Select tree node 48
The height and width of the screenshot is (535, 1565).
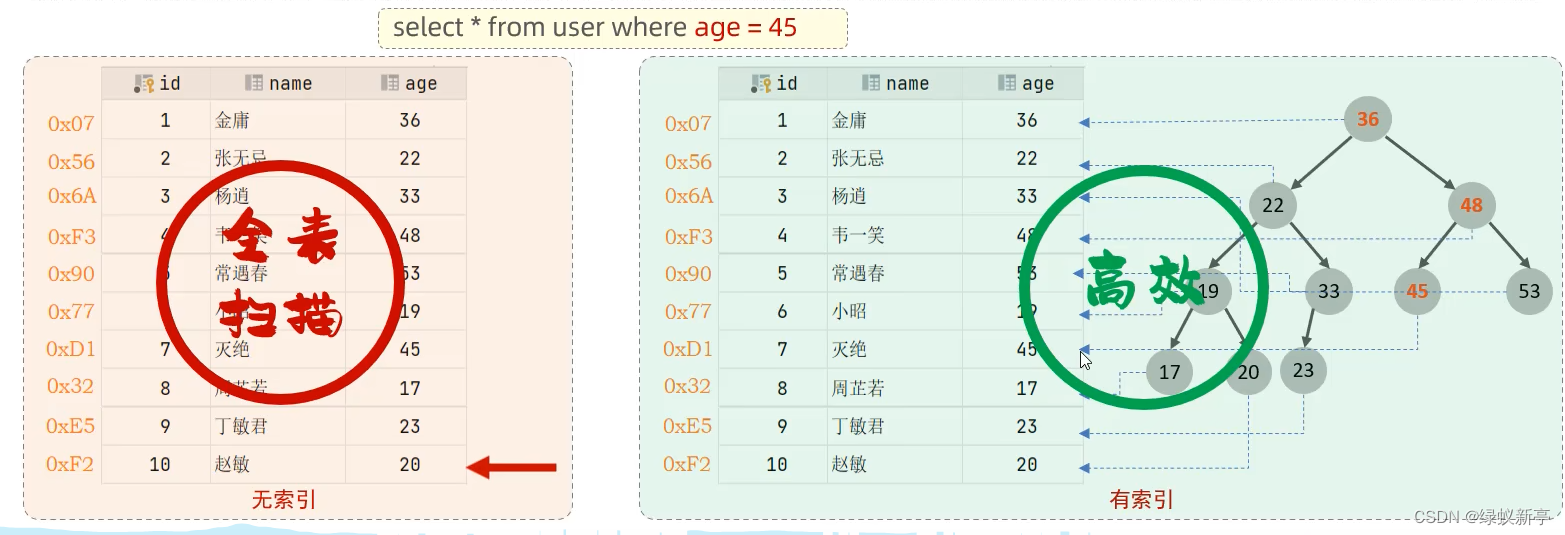1471,206
